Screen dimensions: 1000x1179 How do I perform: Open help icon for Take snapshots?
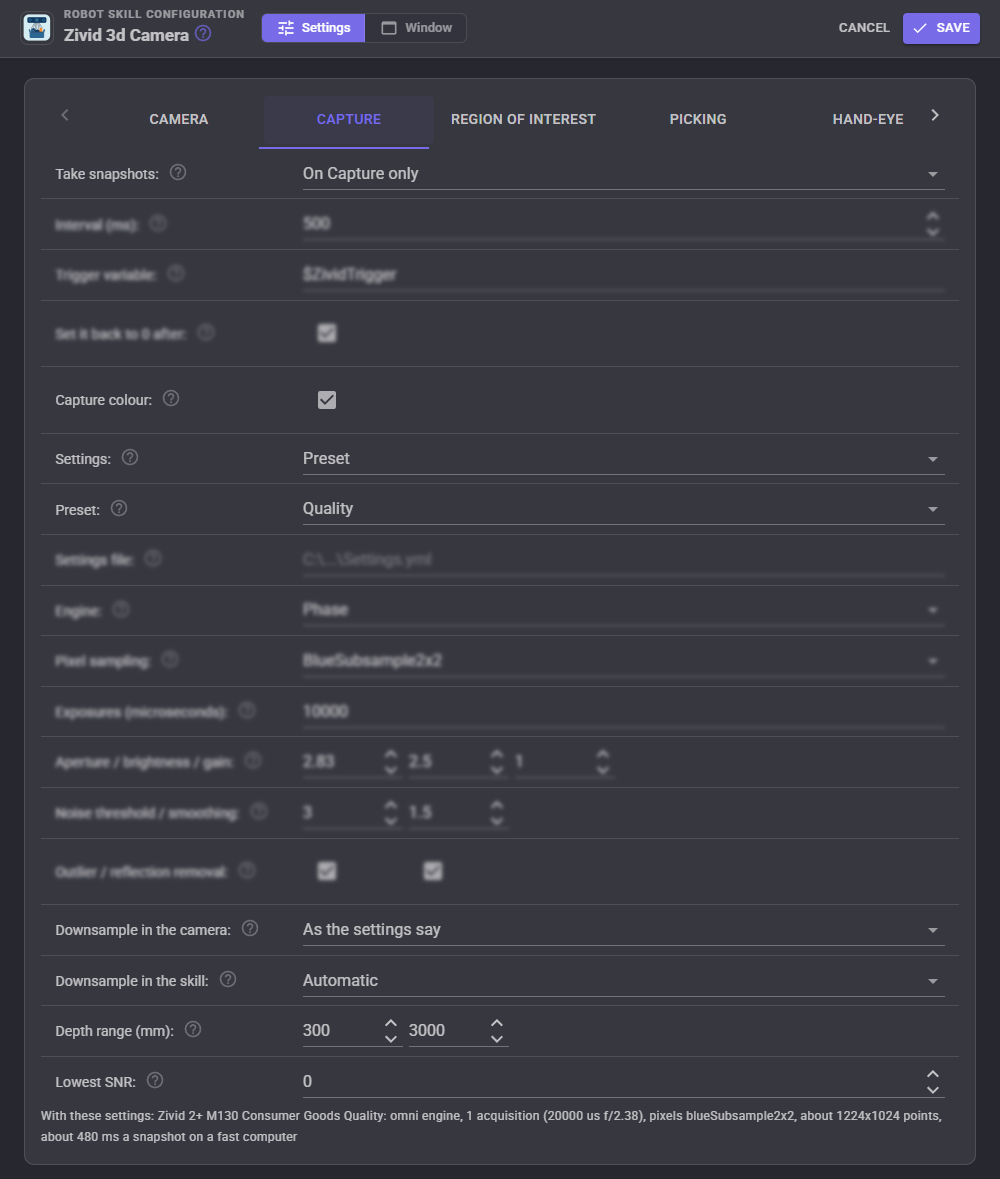click(x=177, y=172)
